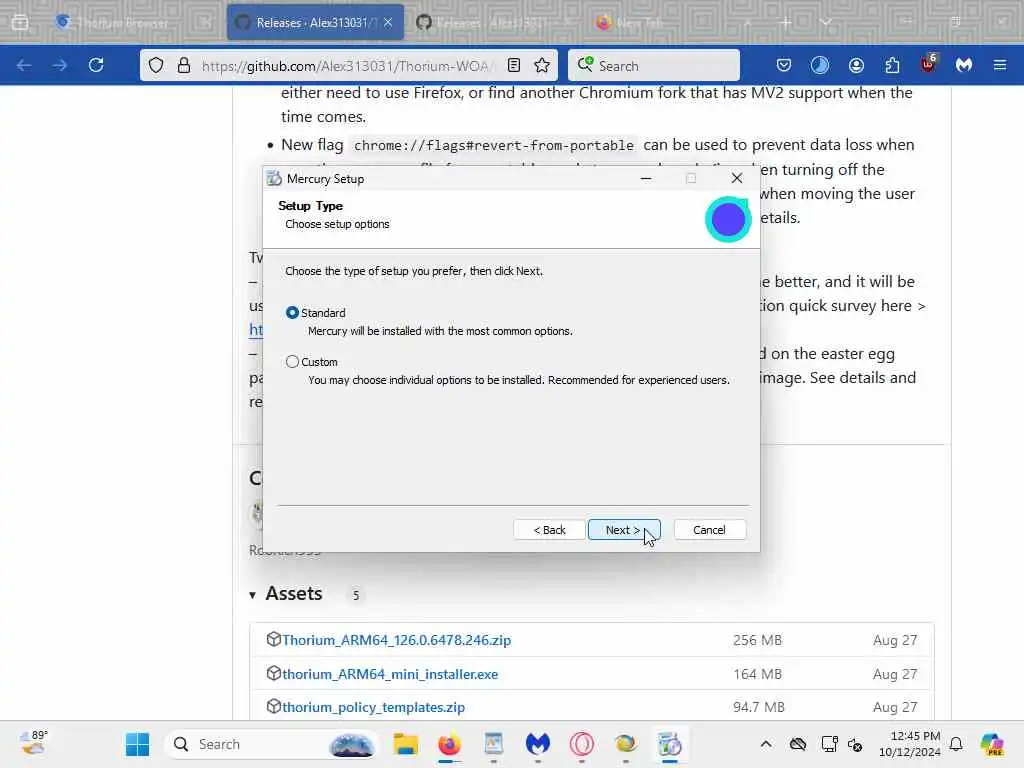Close the active Releases tab

click(x=388, y=22)
